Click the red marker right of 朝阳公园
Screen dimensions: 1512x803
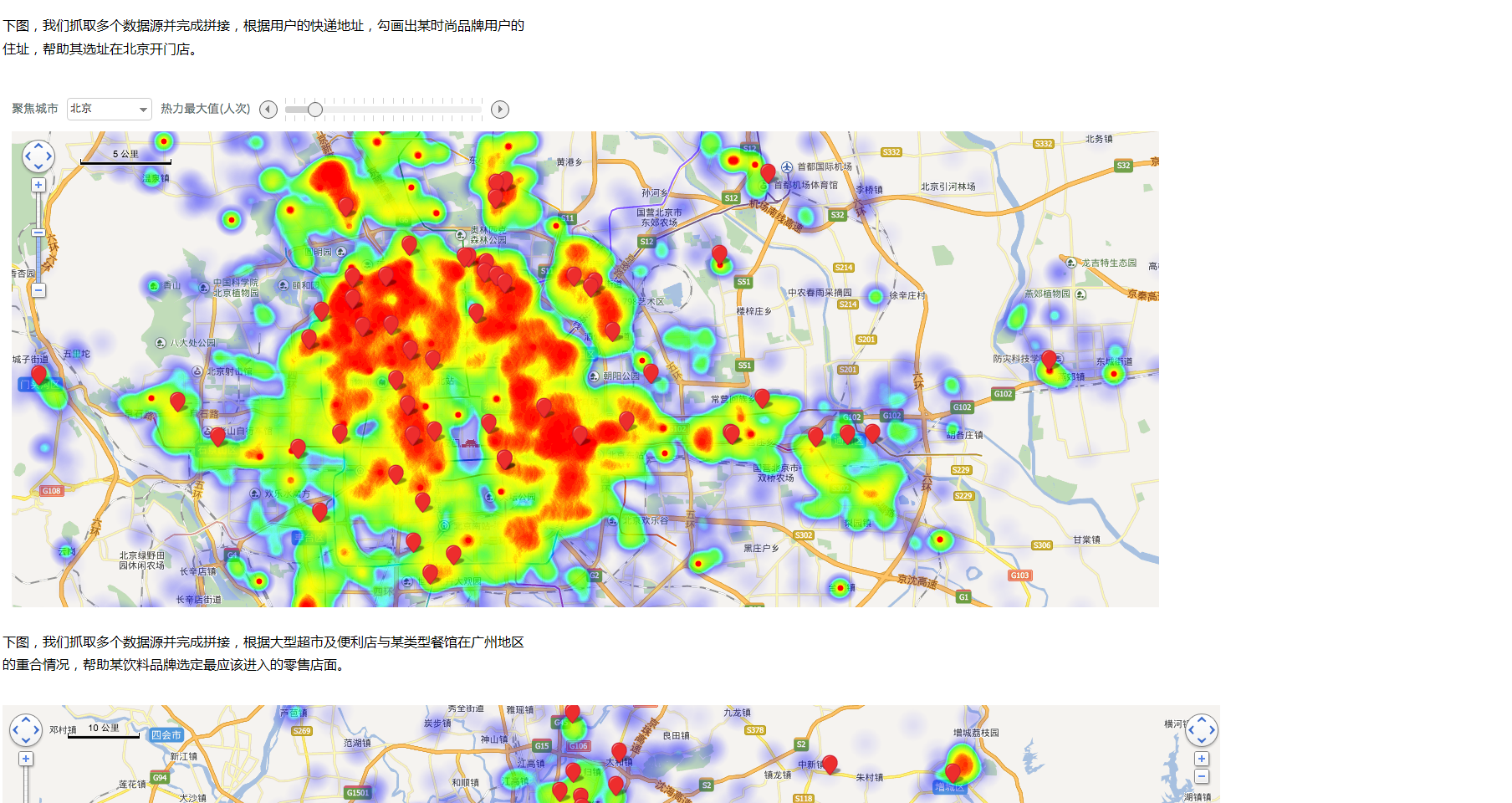[x=651, y=372]
